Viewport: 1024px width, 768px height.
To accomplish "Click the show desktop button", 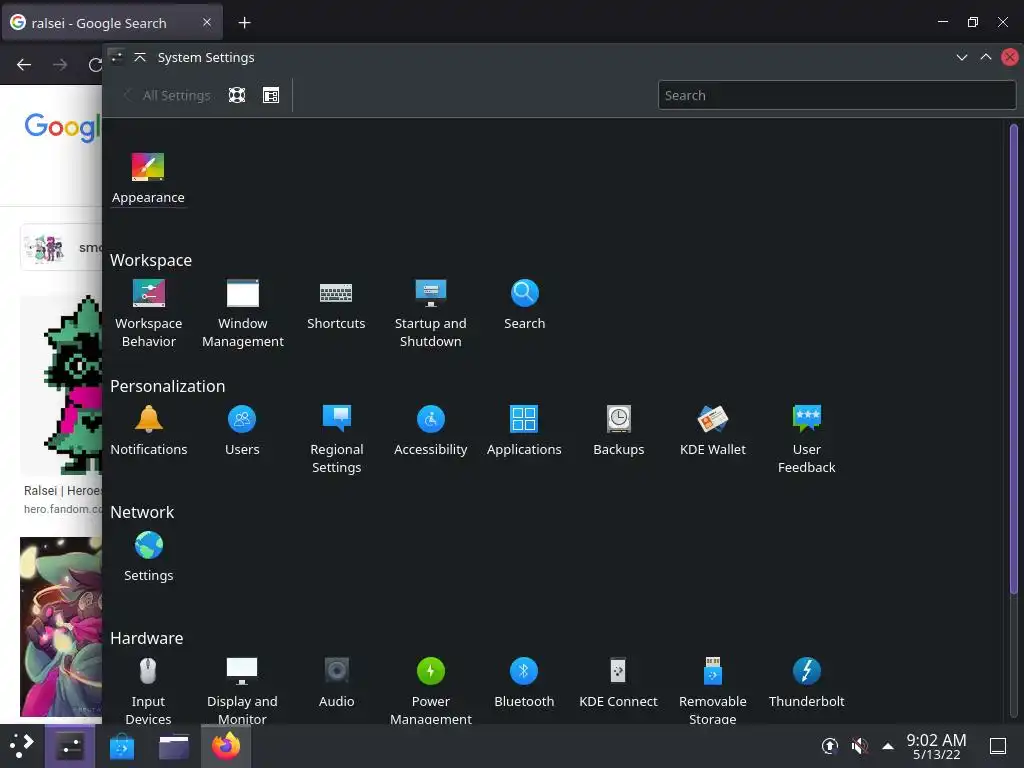I will [x=998, y=746].
